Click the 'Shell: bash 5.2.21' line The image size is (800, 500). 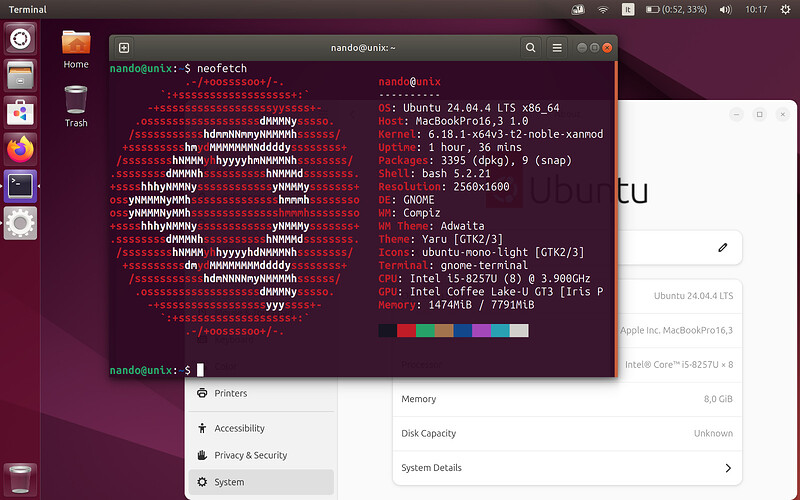[434, 173]
